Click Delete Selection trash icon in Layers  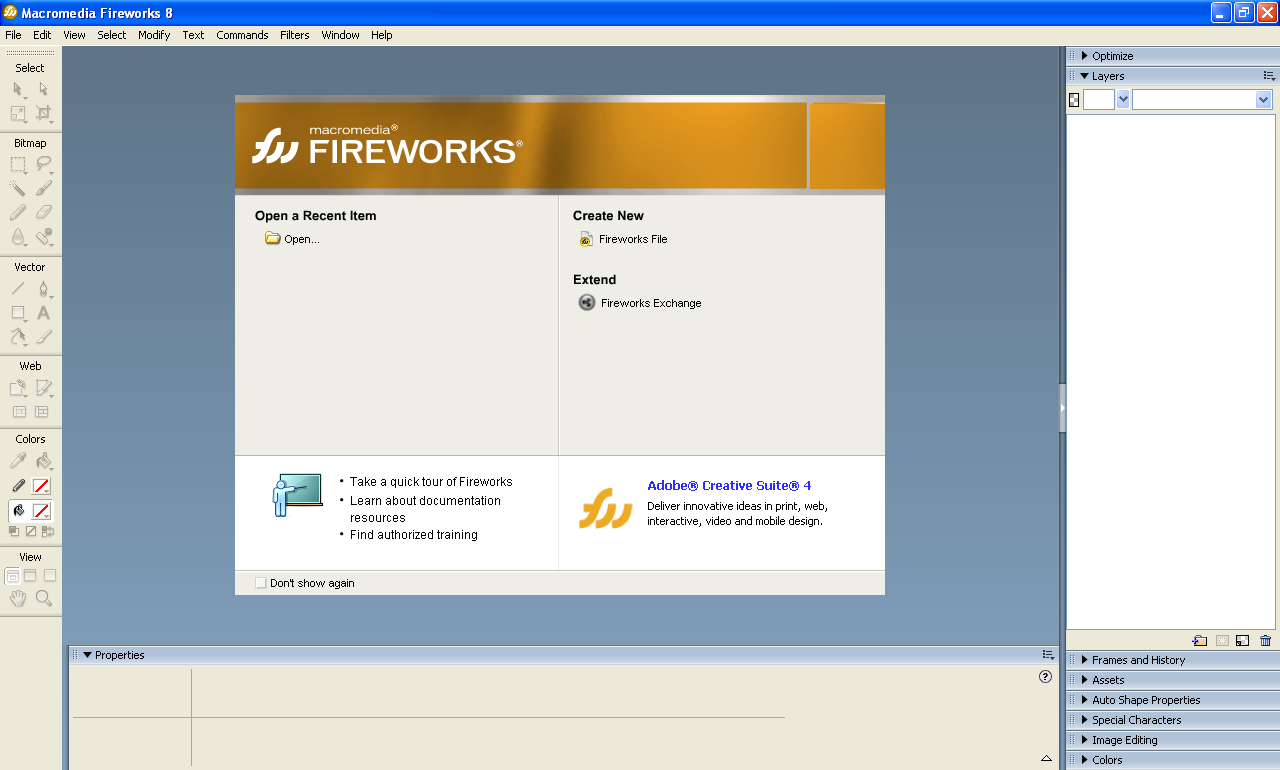pos(1266,641)
